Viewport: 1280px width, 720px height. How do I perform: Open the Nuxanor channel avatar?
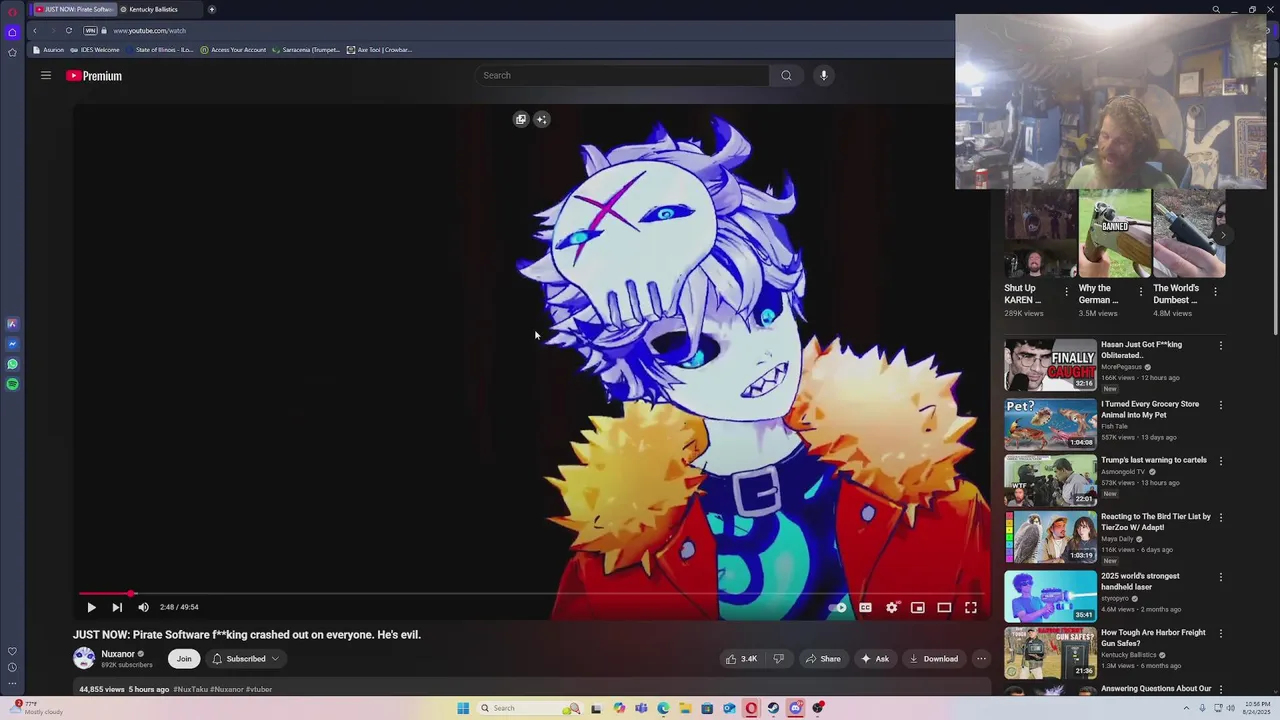(x=84, y=658)
